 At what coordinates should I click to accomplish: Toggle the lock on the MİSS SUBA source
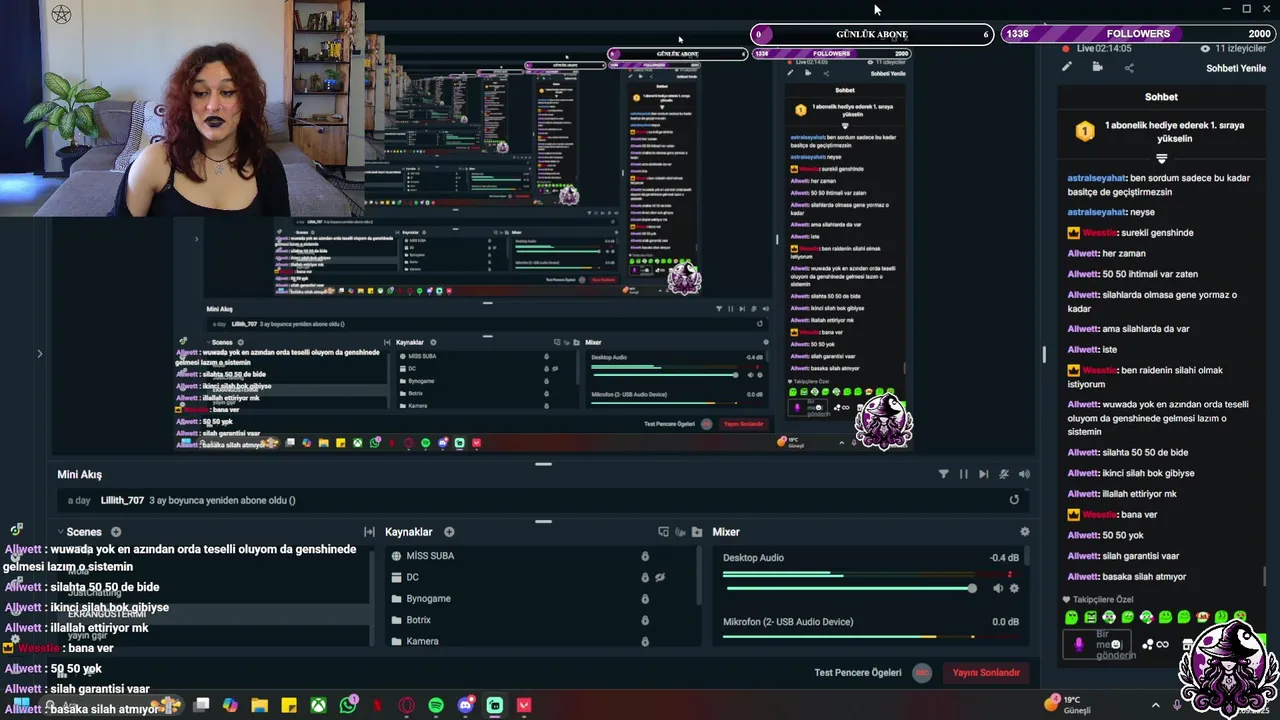pos(645,556)
